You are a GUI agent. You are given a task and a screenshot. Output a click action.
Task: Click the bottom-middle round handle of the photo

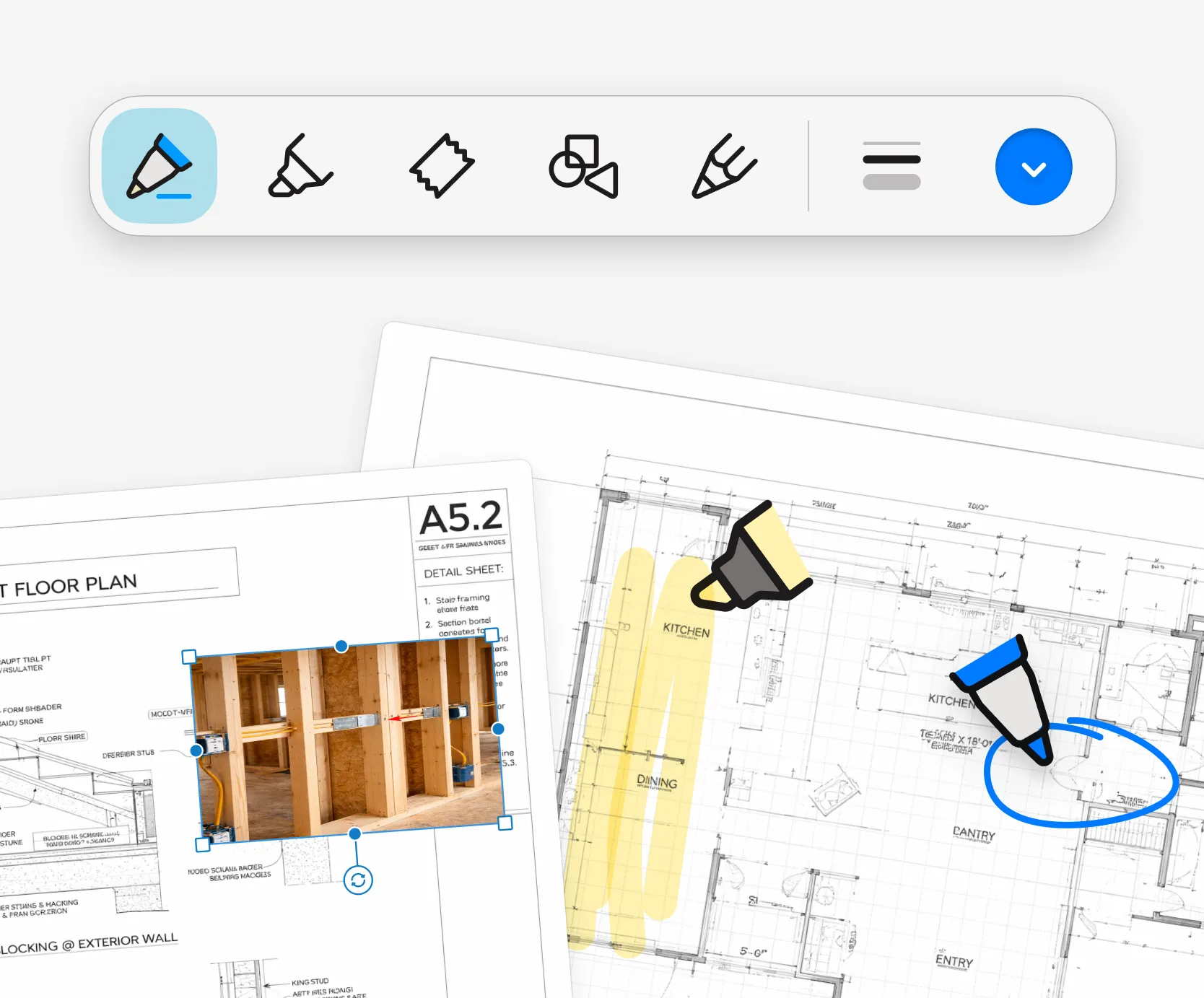coord(354,833)
